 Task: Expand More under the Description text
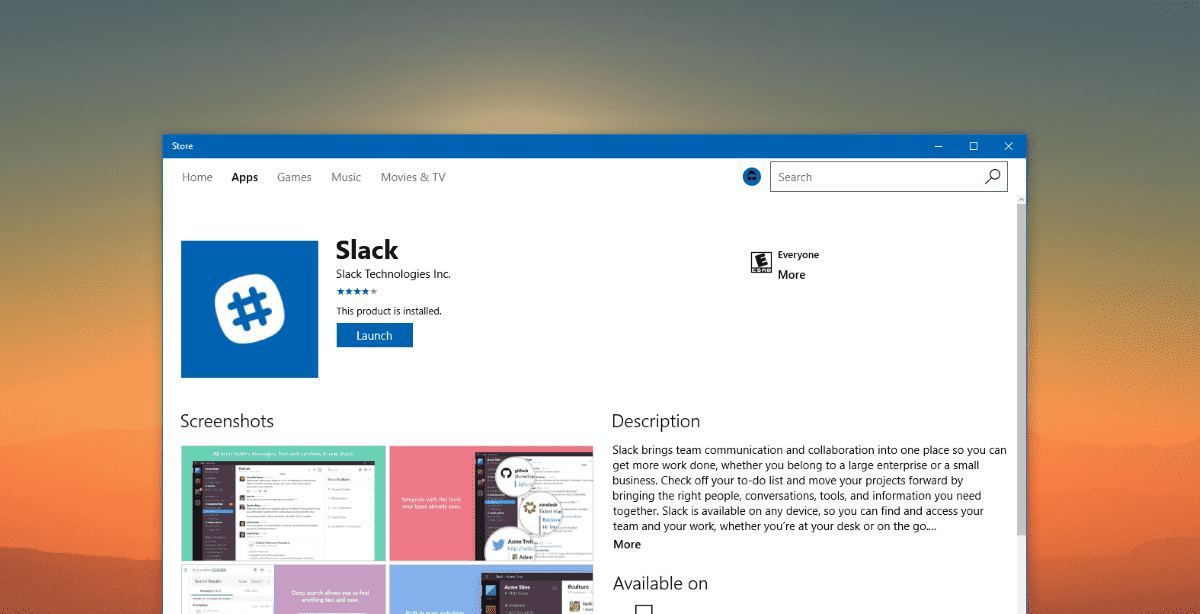pyautogui.click(x=627, y=544)
